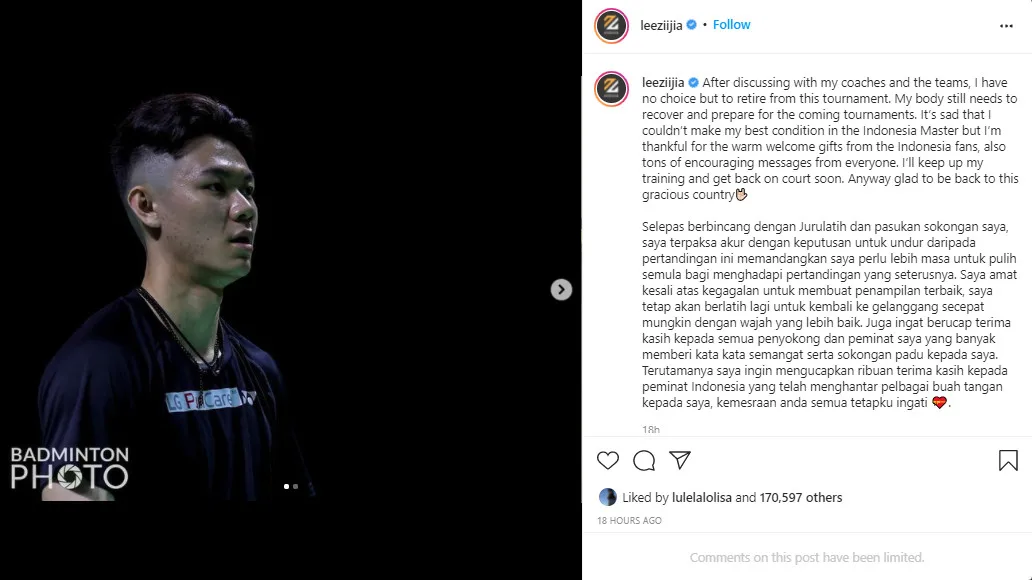View the list of 170,597 others who liked
Screen dimensions: 1032x580
pyautogui.click(x=800, y=498)
